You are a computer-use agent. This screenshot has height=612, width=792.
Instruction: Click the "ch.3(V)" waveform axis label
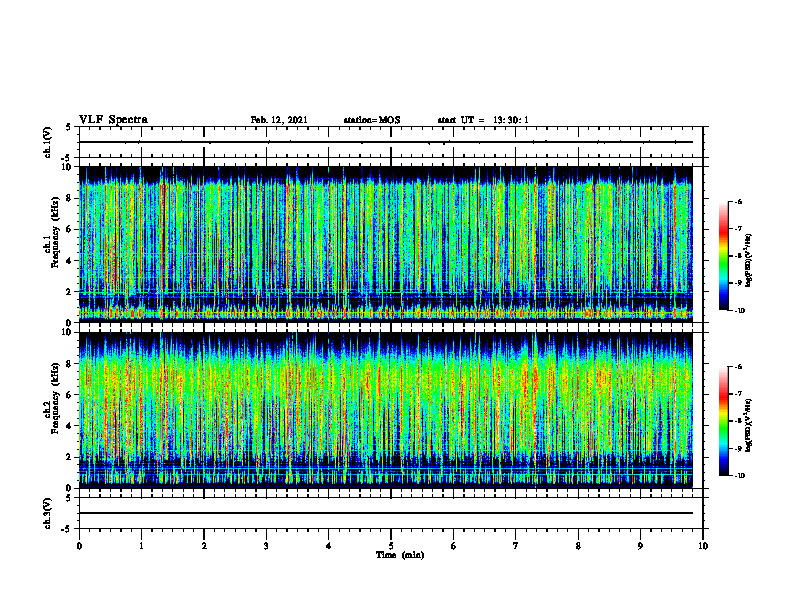pos(48,513)
